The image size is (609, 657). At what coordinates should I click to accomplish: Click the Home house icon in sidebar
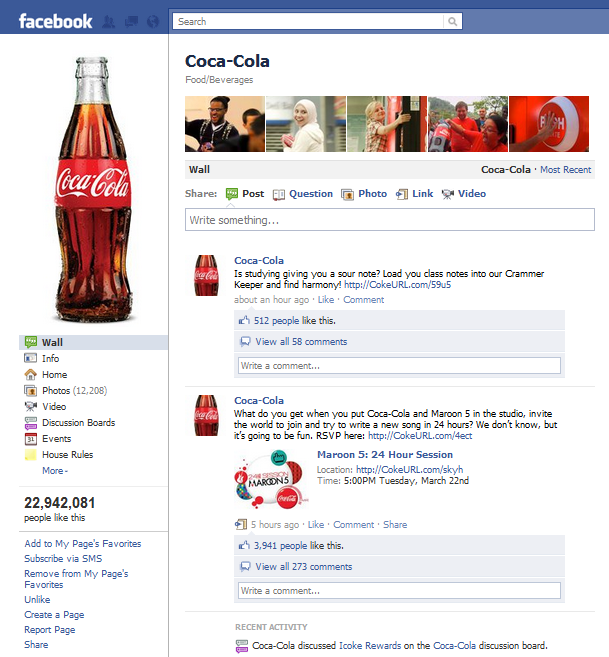(x=31, y=374)
